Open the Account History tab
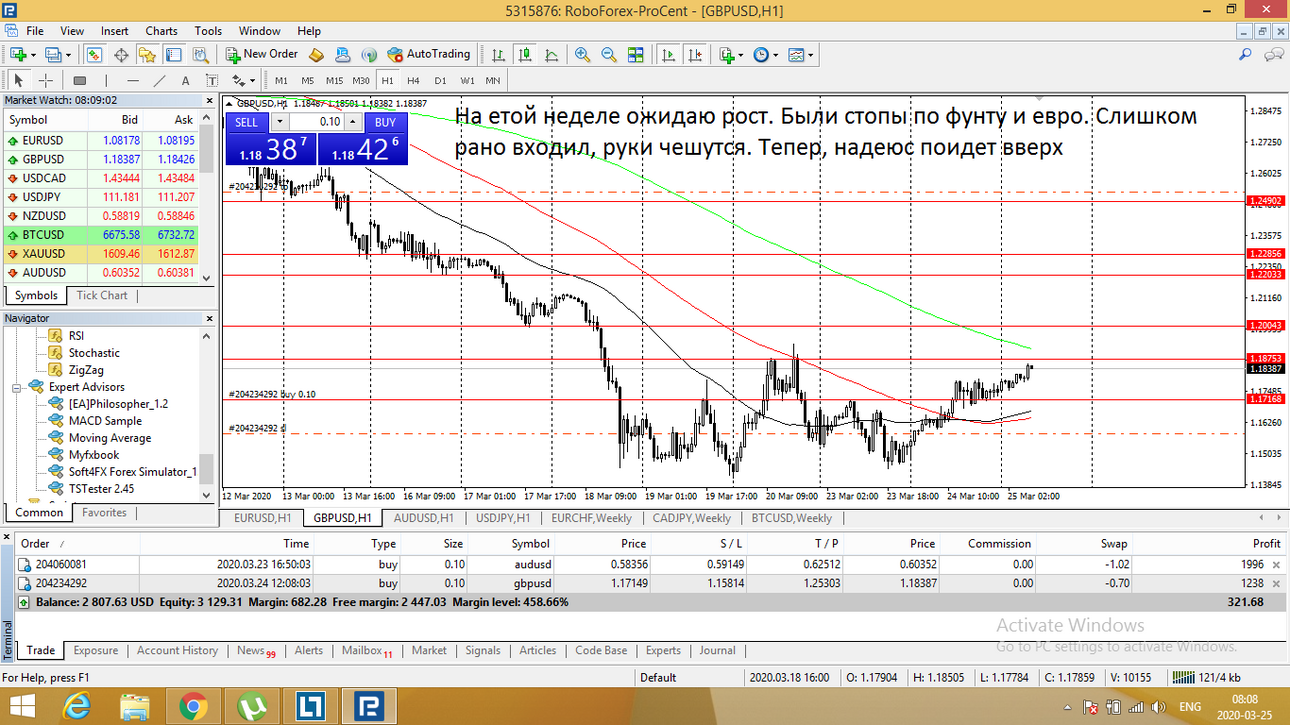This screenshot has height=725, width=1290. (x=177, y=650)
